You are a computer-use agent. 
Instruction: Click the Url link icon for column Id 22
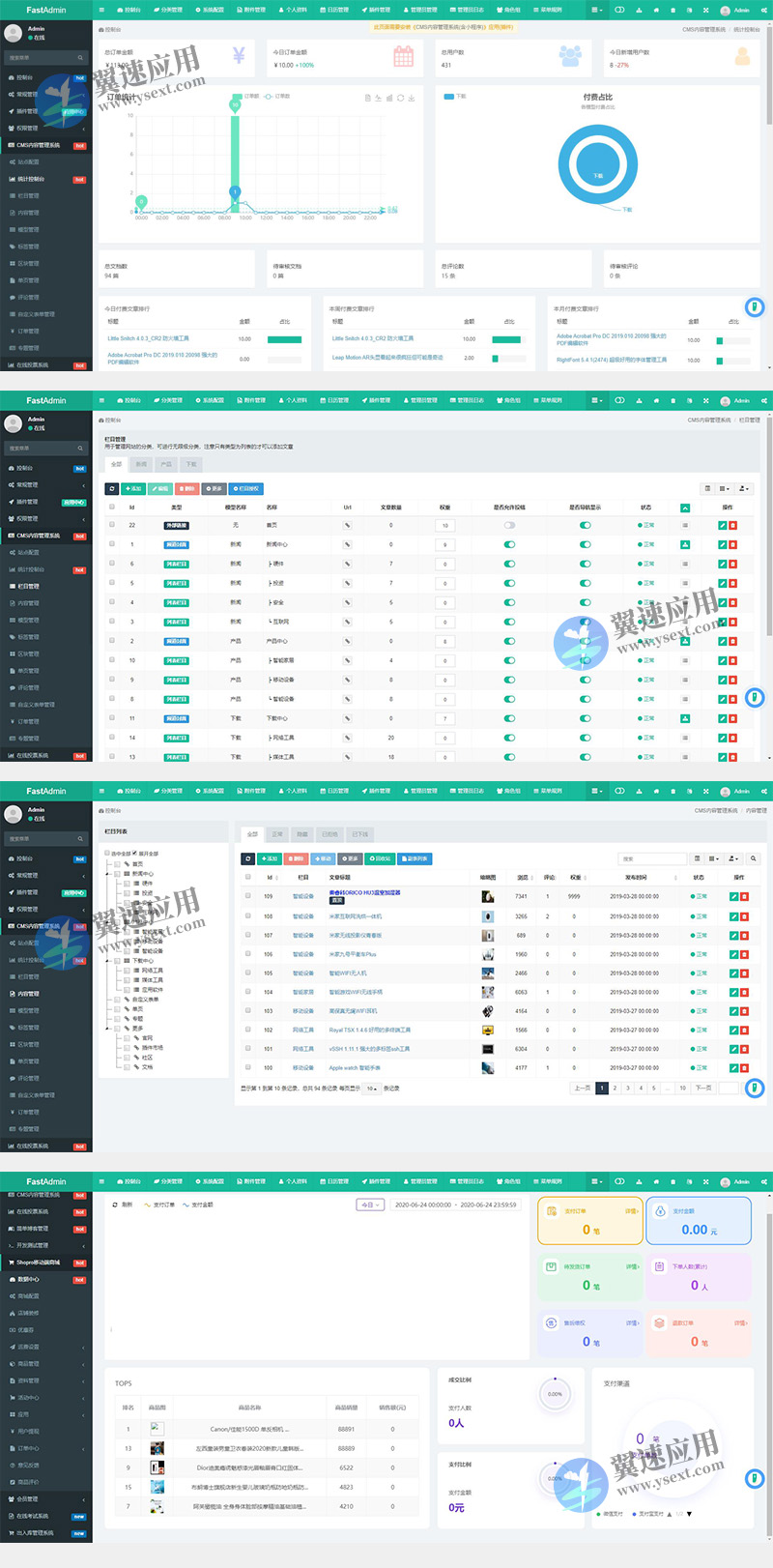pos(347,525)
